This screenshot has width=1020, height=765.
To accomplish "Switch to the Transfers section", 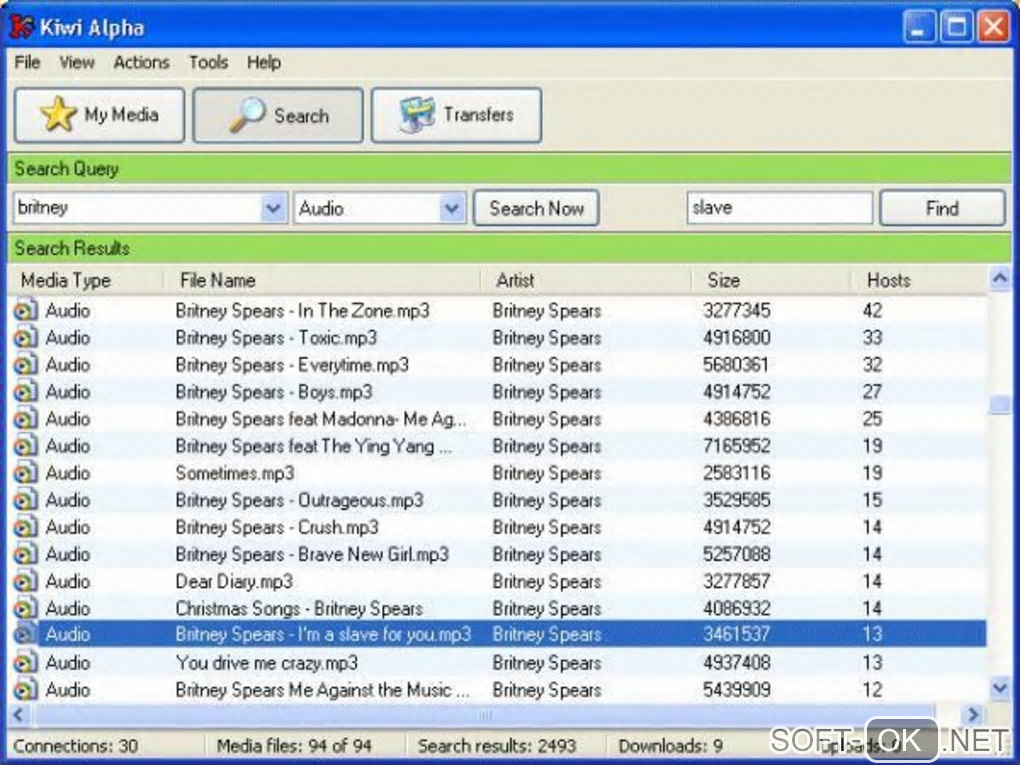I will tap(456, 115).
